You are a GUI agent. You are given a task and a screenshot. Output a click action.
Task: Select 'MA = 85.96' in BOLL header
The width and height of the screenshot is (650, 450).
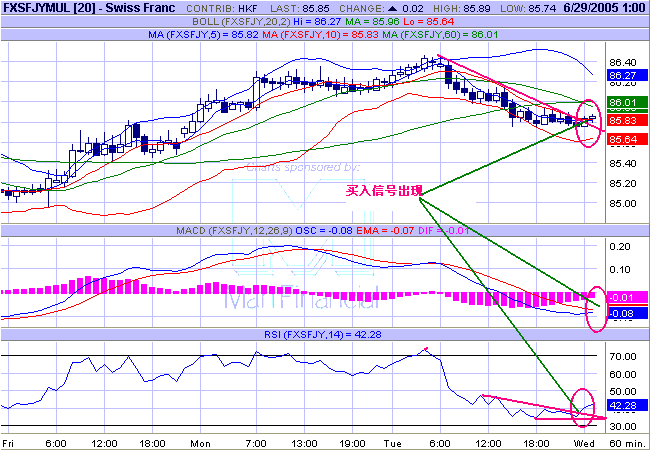373,22
